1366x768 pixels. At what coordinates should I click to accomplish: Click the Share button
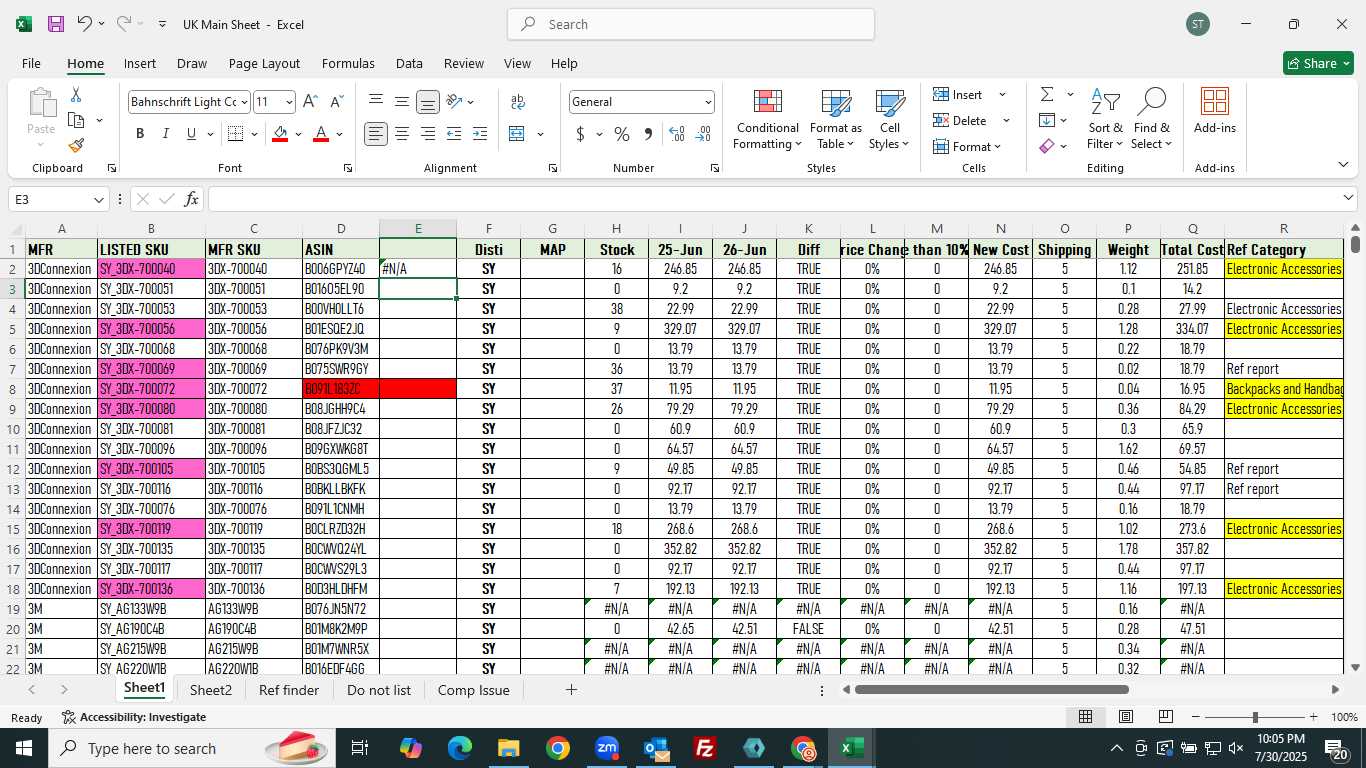[x=1318, y=63]
